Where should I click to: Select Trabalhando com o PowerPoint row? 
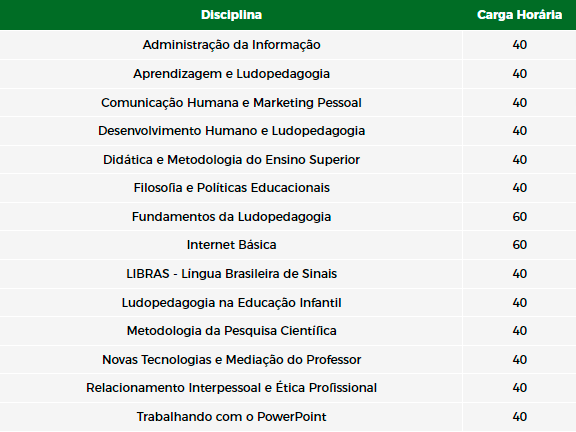[288, 417]
